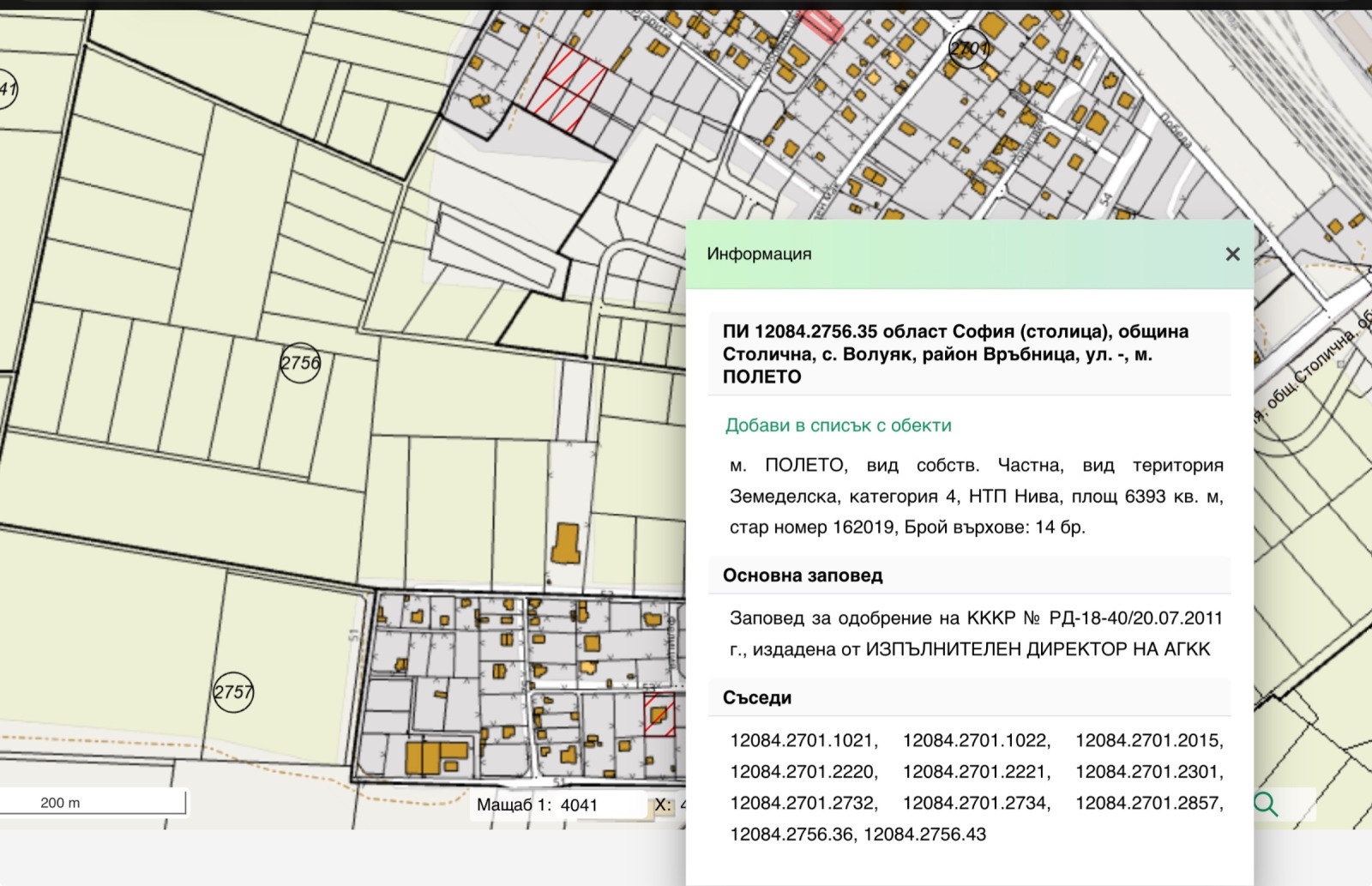Close the Информация panel

(x=1232, y=254)
